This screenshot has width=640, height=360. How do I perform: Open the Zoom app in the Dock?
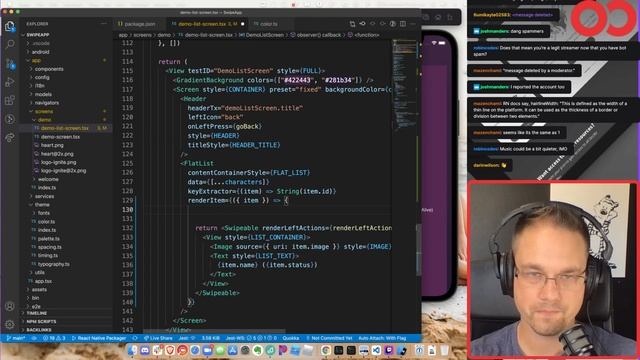(207, 350)
